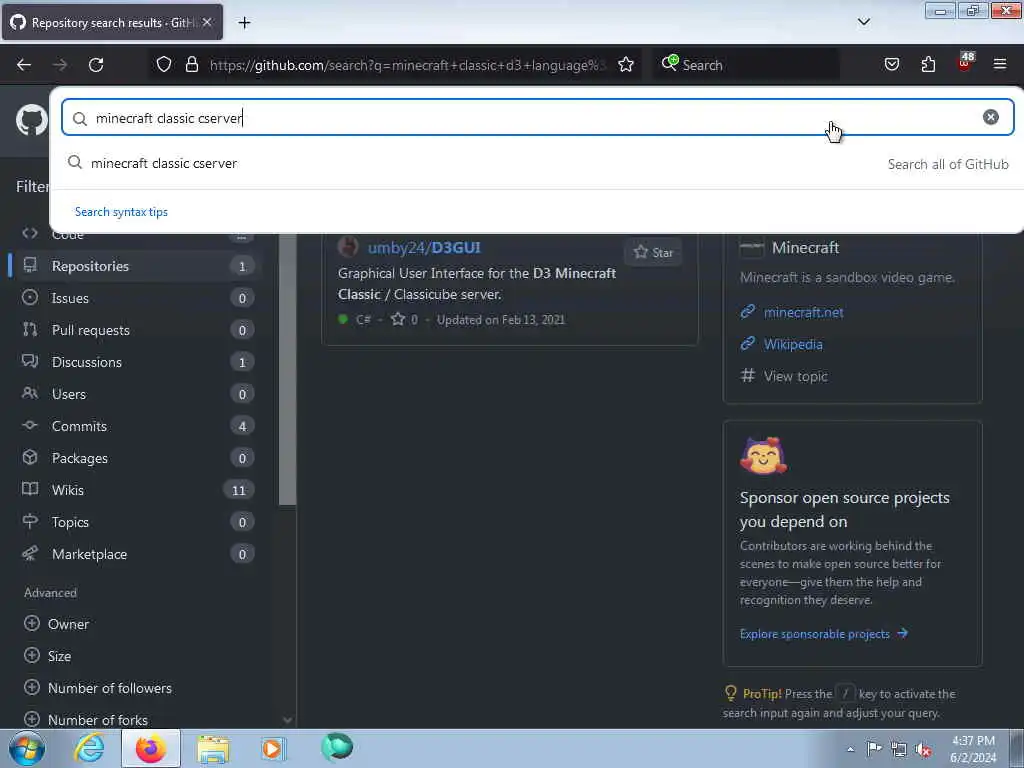This screenshot has height=768, width=1024.
Task: Click the Commits count badge 4
Action: (242, 426)
